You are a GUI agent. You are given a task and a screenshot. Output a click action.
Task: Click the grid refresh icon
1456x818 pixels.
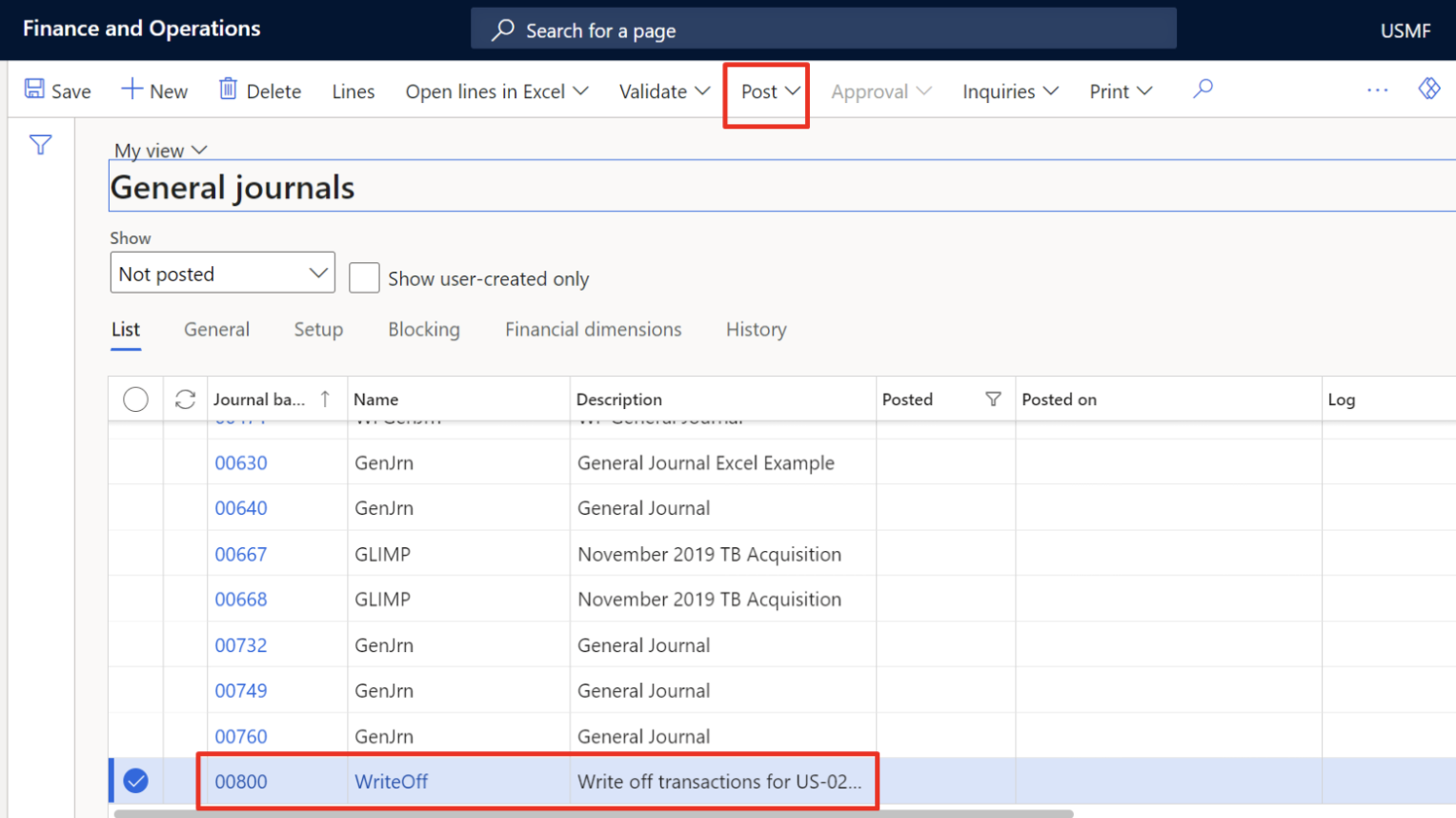pos(185,399)
